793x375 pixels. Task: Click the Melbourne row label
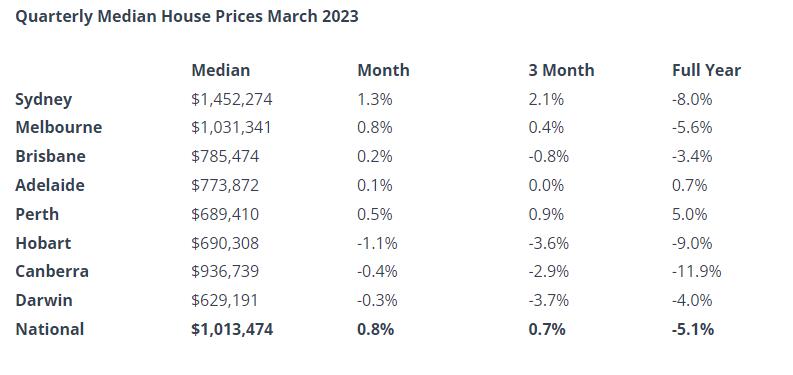pos(59,127)
